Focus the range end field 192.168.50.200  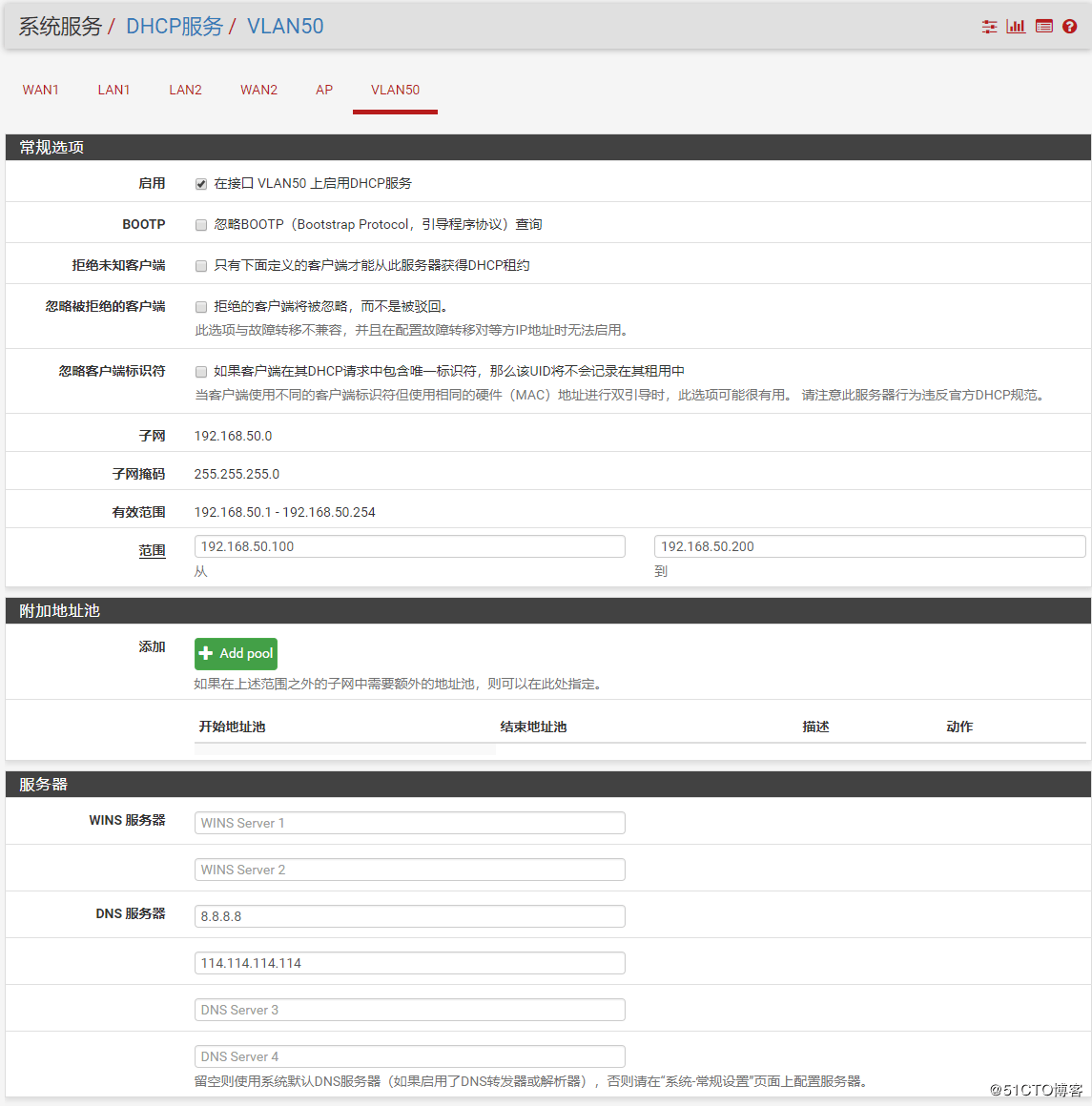tap(869, 546)
